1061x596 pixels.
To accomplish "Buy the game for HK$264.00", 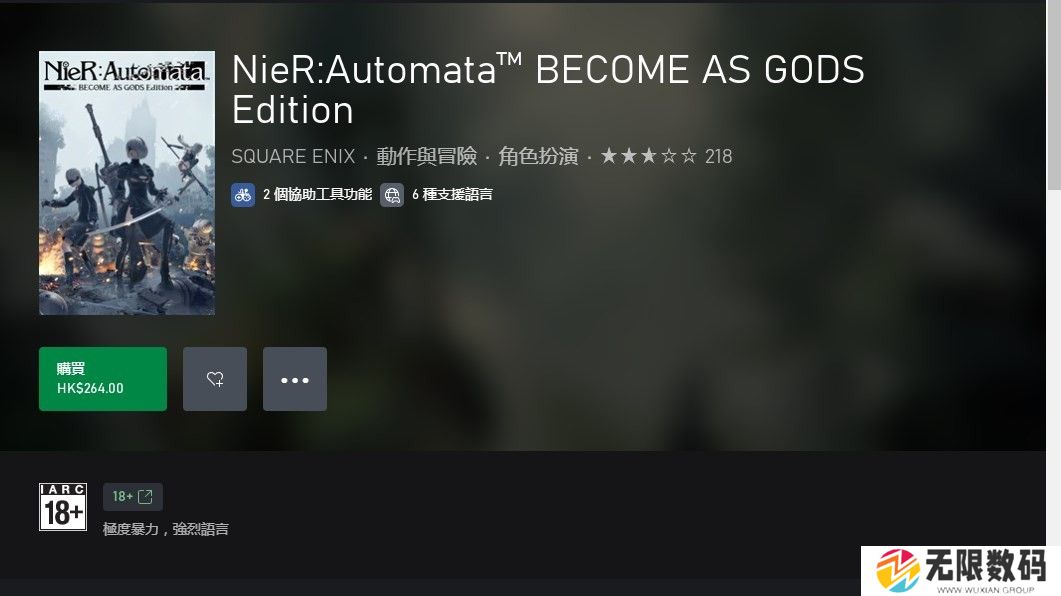I will click(x=103, y=379).
